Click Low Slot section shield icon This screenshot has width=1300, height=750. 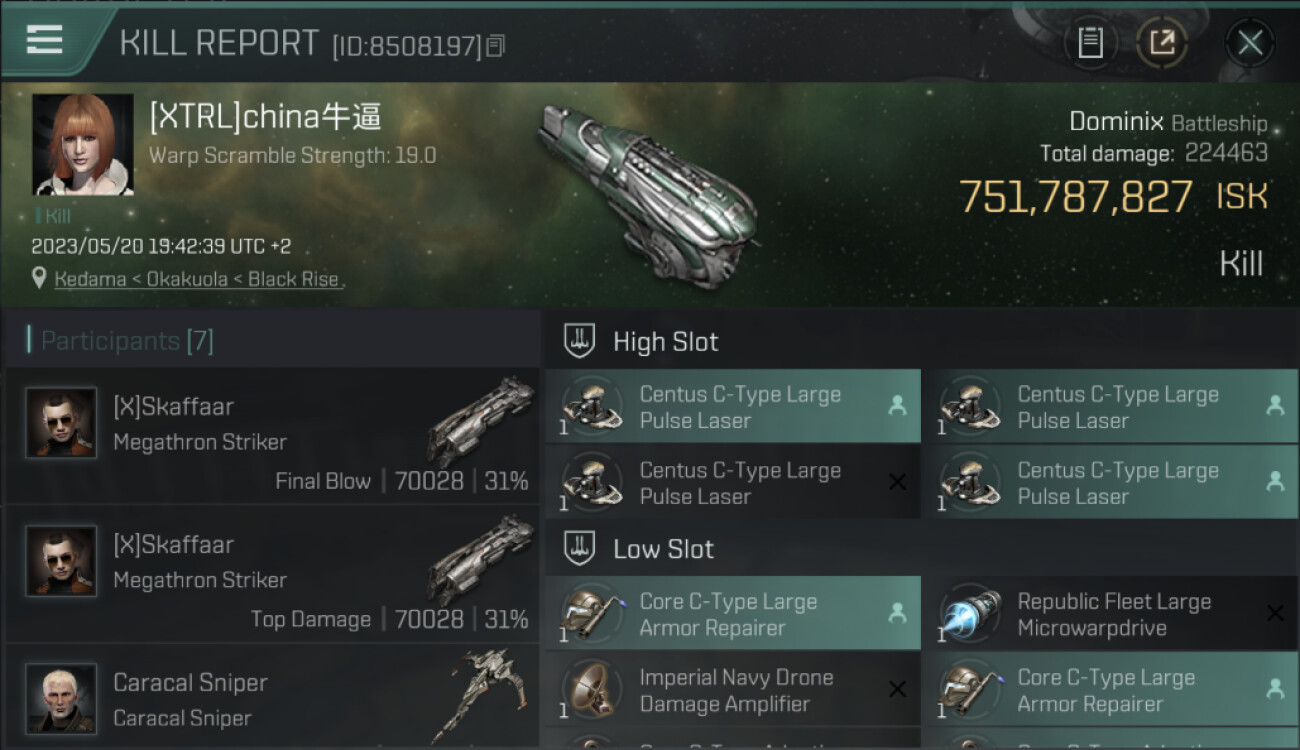[x=580, y=548]
